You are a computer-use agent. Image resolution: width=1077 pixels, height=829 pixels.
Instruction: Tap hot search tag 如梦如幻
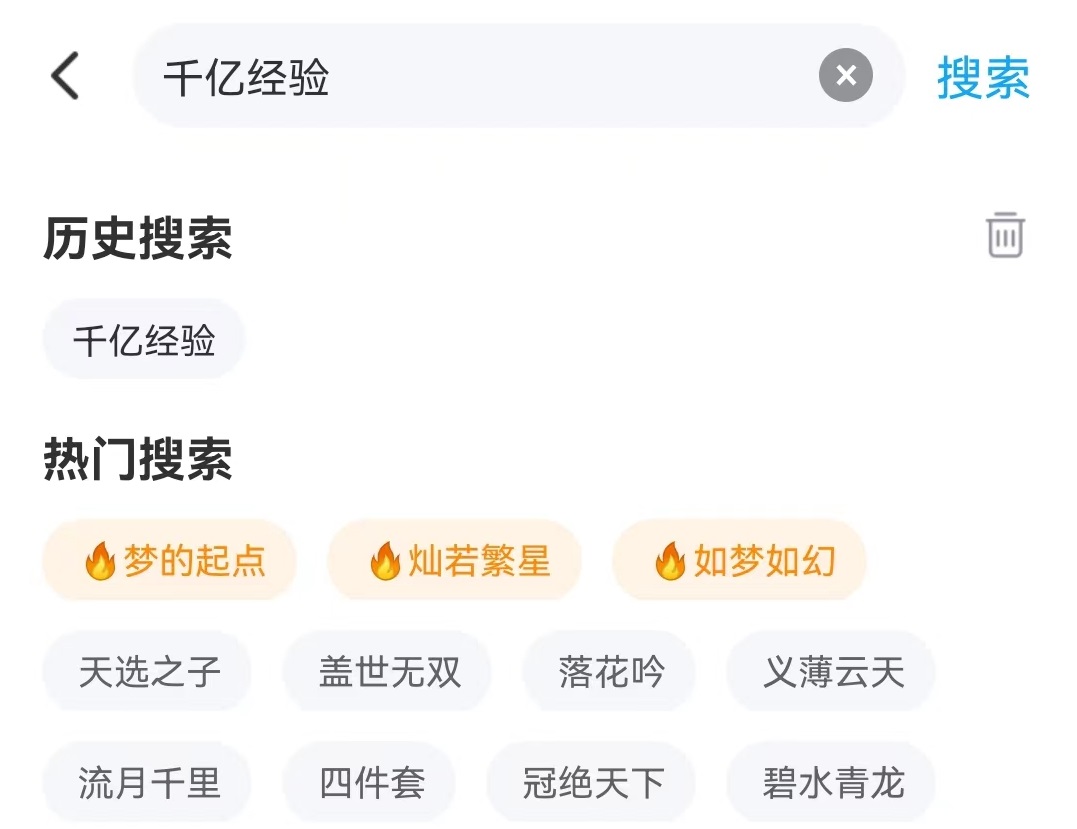(x=740, y=561)
